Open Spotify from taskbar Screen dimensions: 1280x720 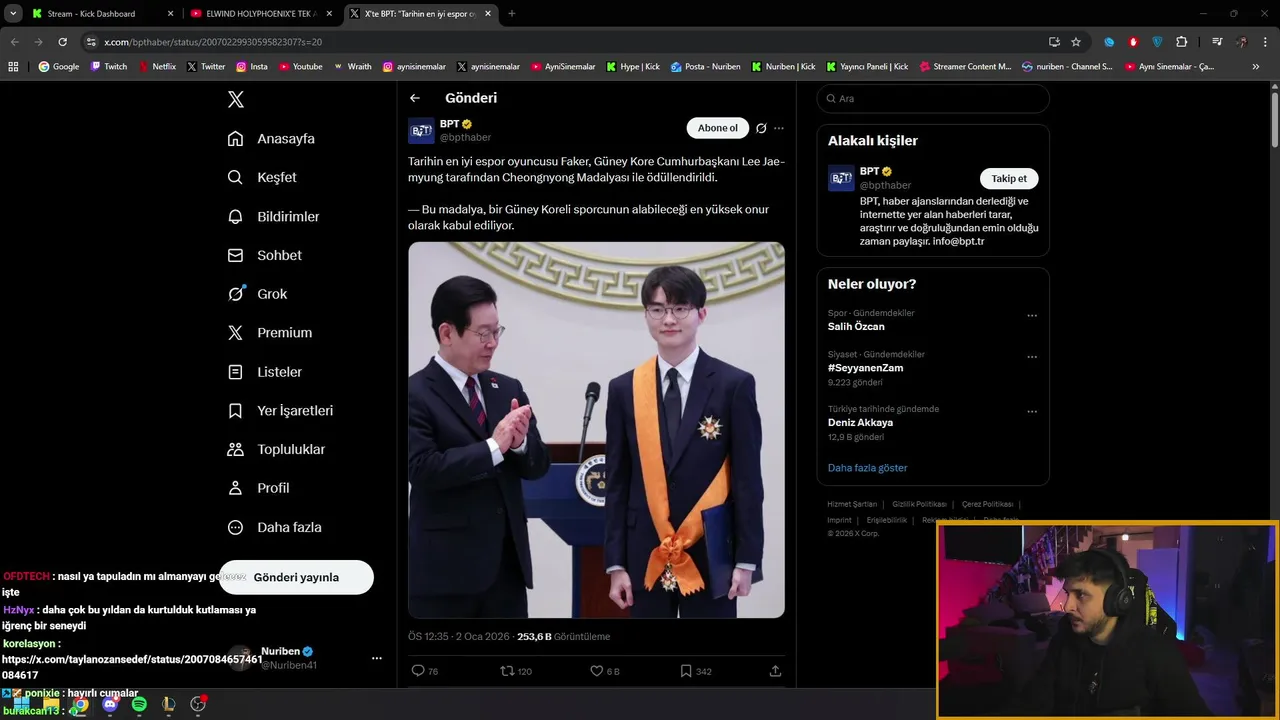coord(139,704)
